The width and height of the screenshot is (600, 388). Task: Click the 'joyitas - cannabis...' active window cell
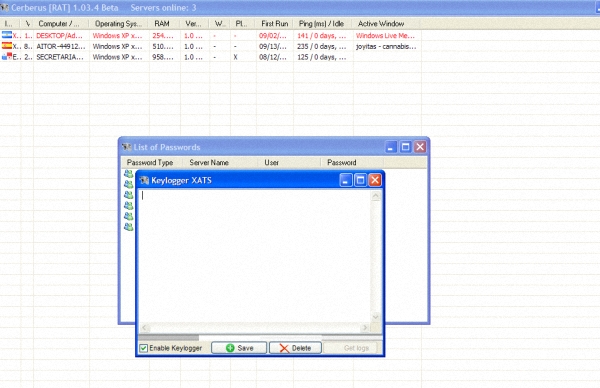[386, 46]
